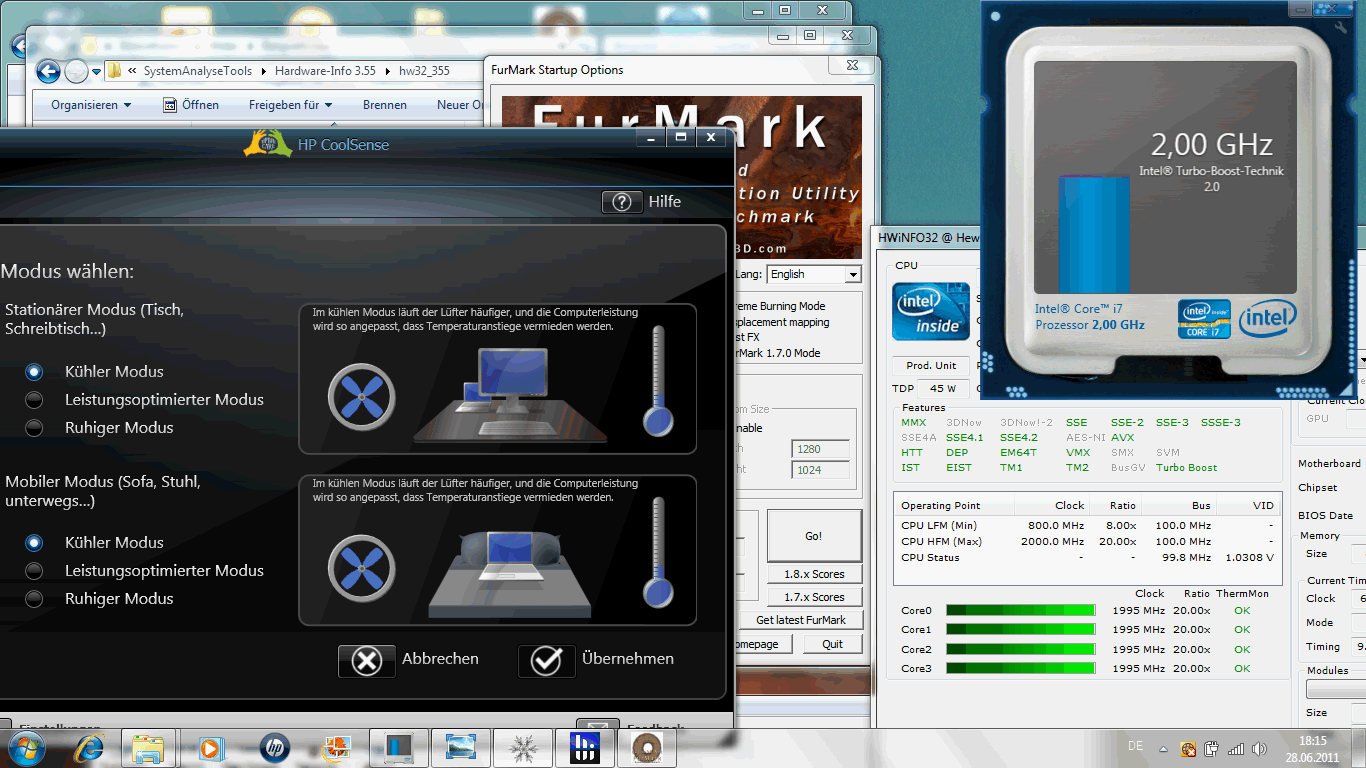This screenshot has width=1366, height=768.
Task: Click the SystemAnalyseTools breadcrumb in Explorer
Action: point(200,71)
